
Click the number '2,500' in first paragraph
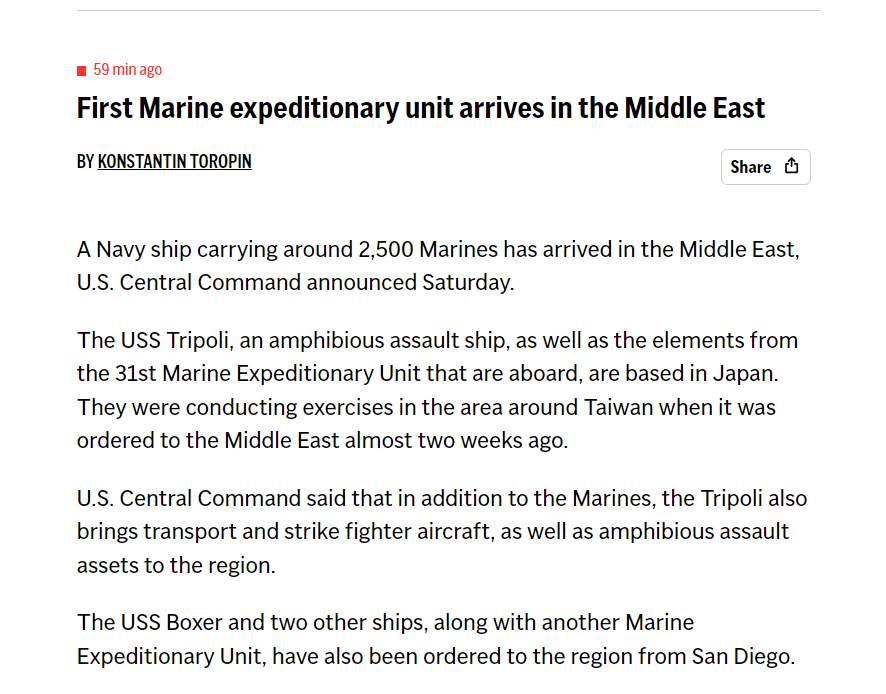coord(386,249)
